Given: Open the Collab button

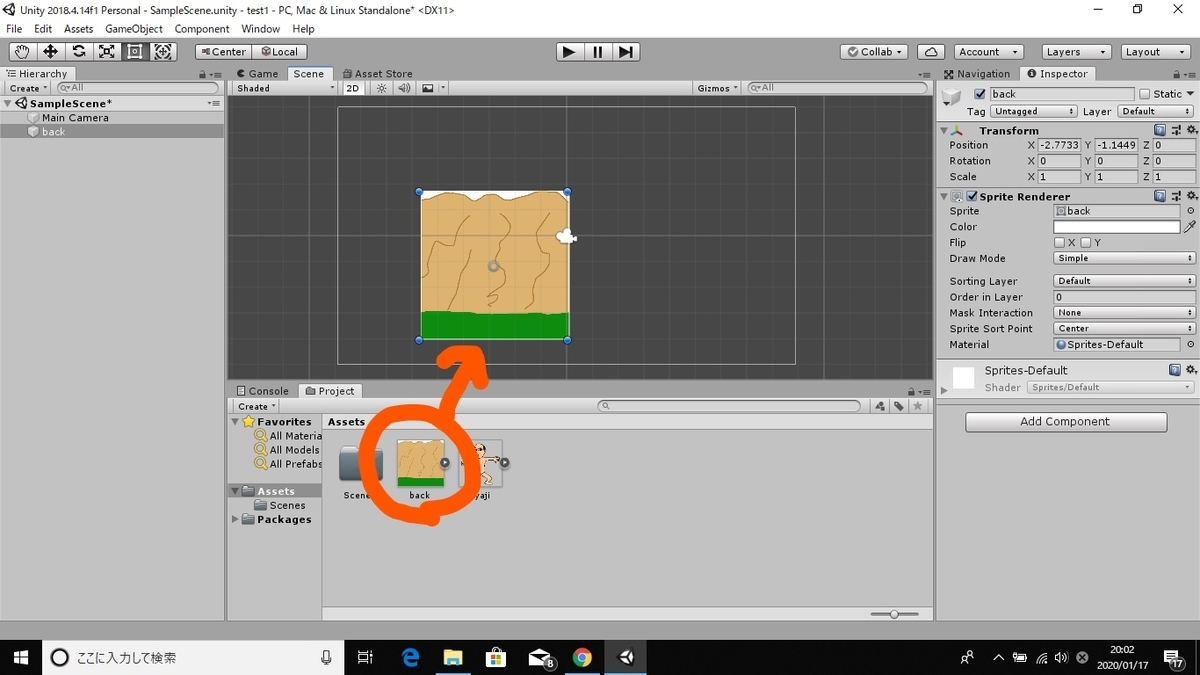Looking at the screenshot, I should pyautogui.click(x=874, y=52).
